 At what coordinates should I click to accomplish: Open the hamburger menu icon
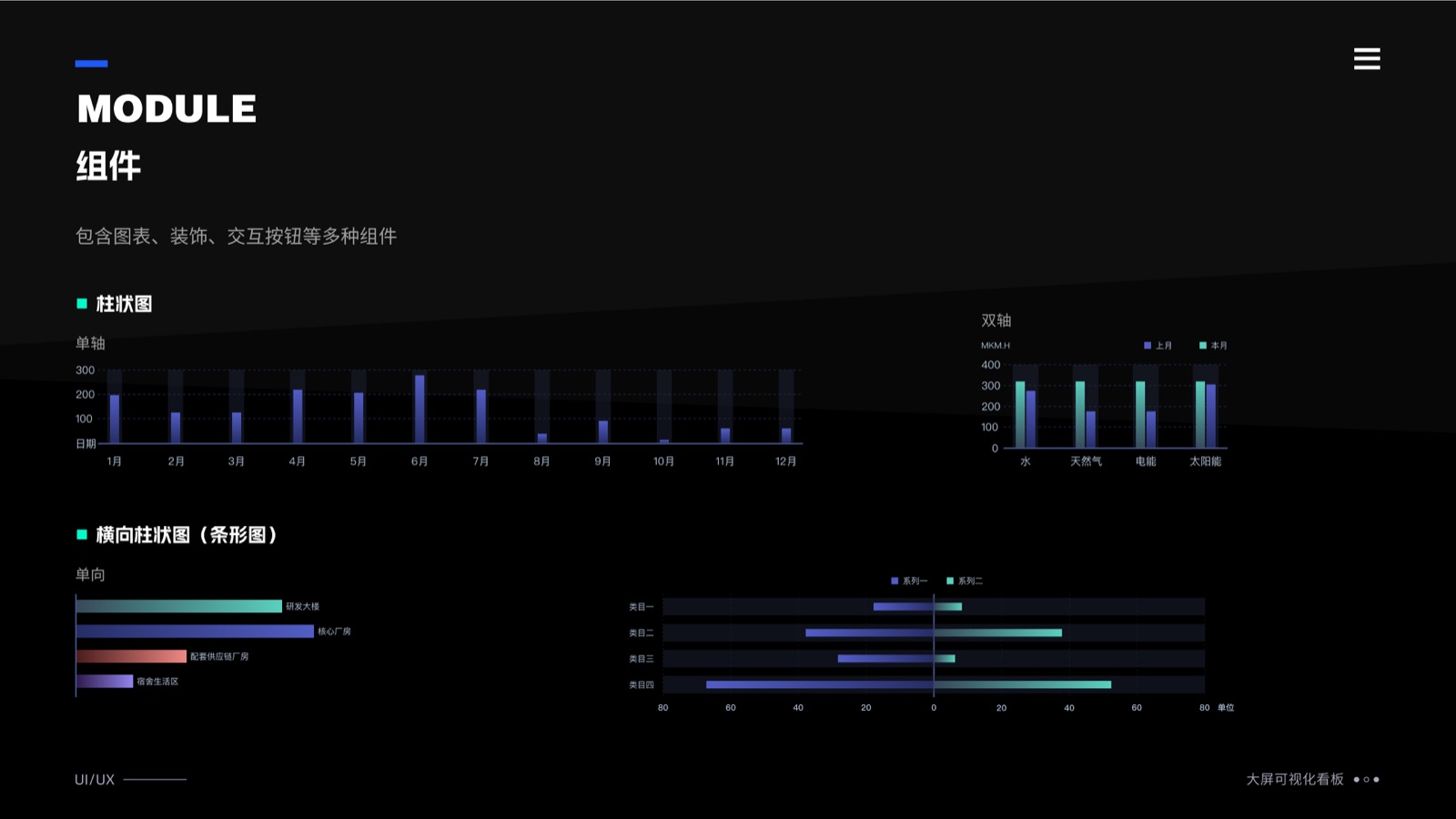(x=1367, y=58)
